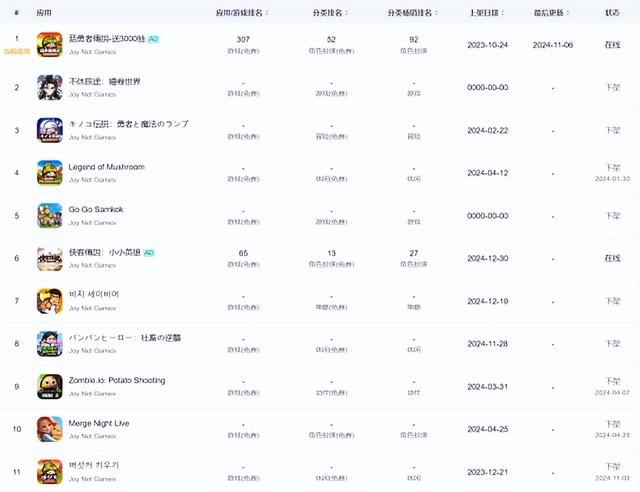Click the first-ranked app's icon
The height and width of the screenshot is (492, 640).
click(49, 44)
